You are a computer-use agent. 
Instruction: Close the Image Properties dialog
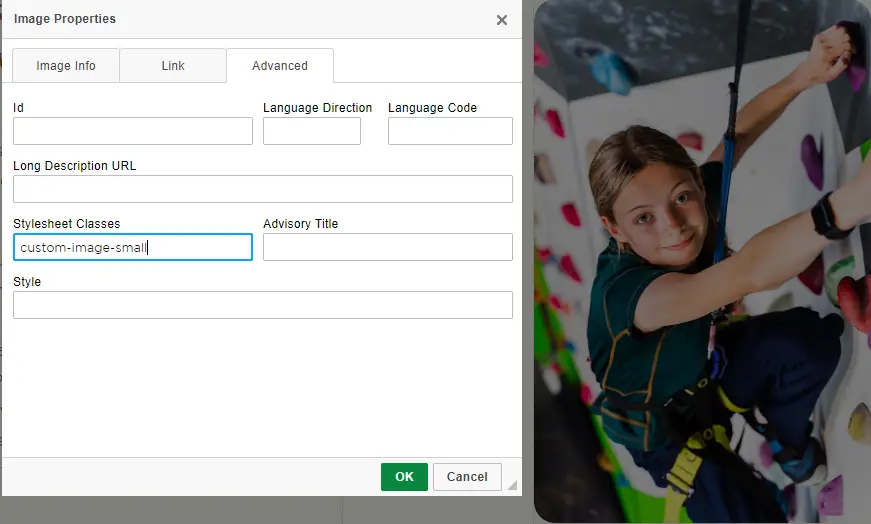tap(502, 20)
